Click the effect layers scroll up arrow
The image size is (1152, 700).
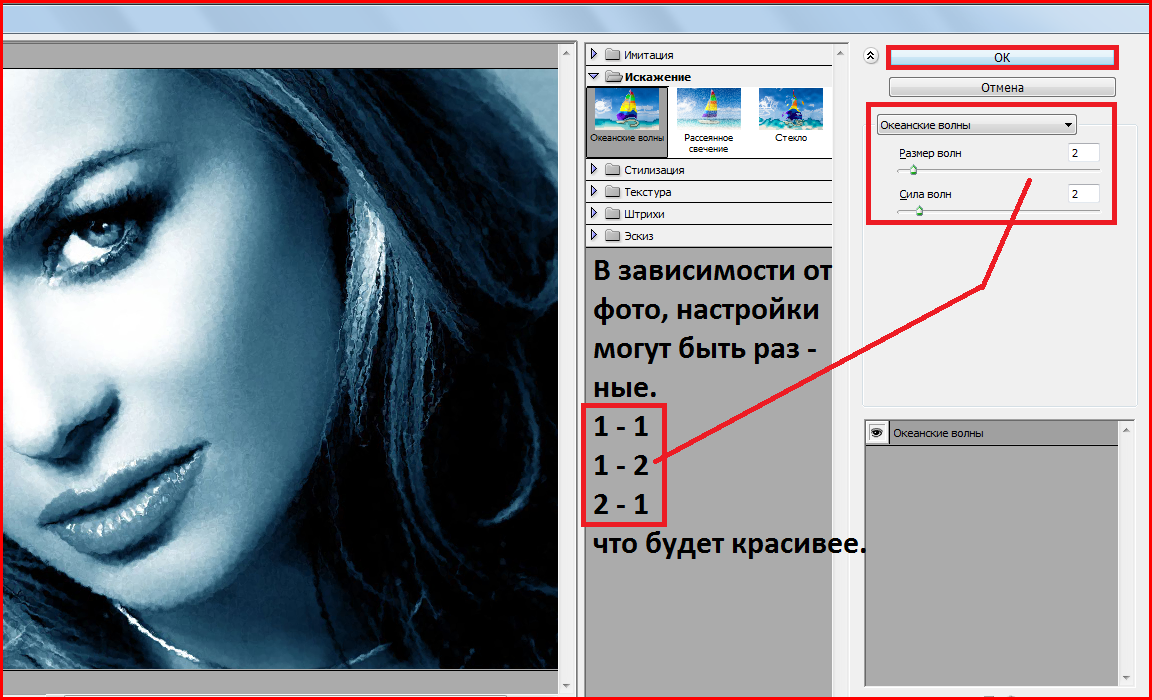tap(1126, 430)
